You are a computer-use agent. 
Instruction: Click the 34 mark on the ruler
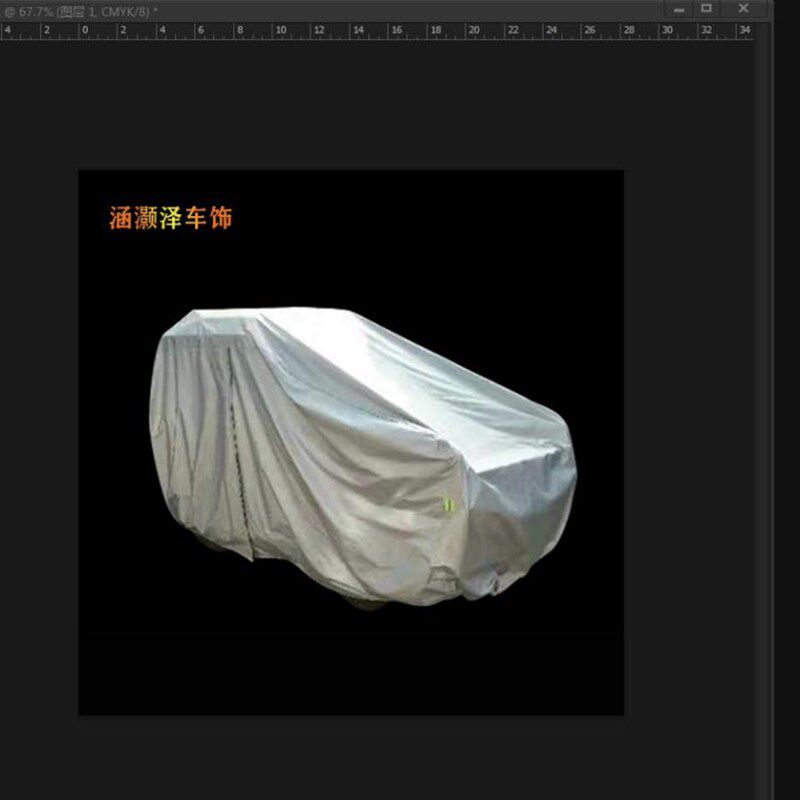[x=744, y=30]
